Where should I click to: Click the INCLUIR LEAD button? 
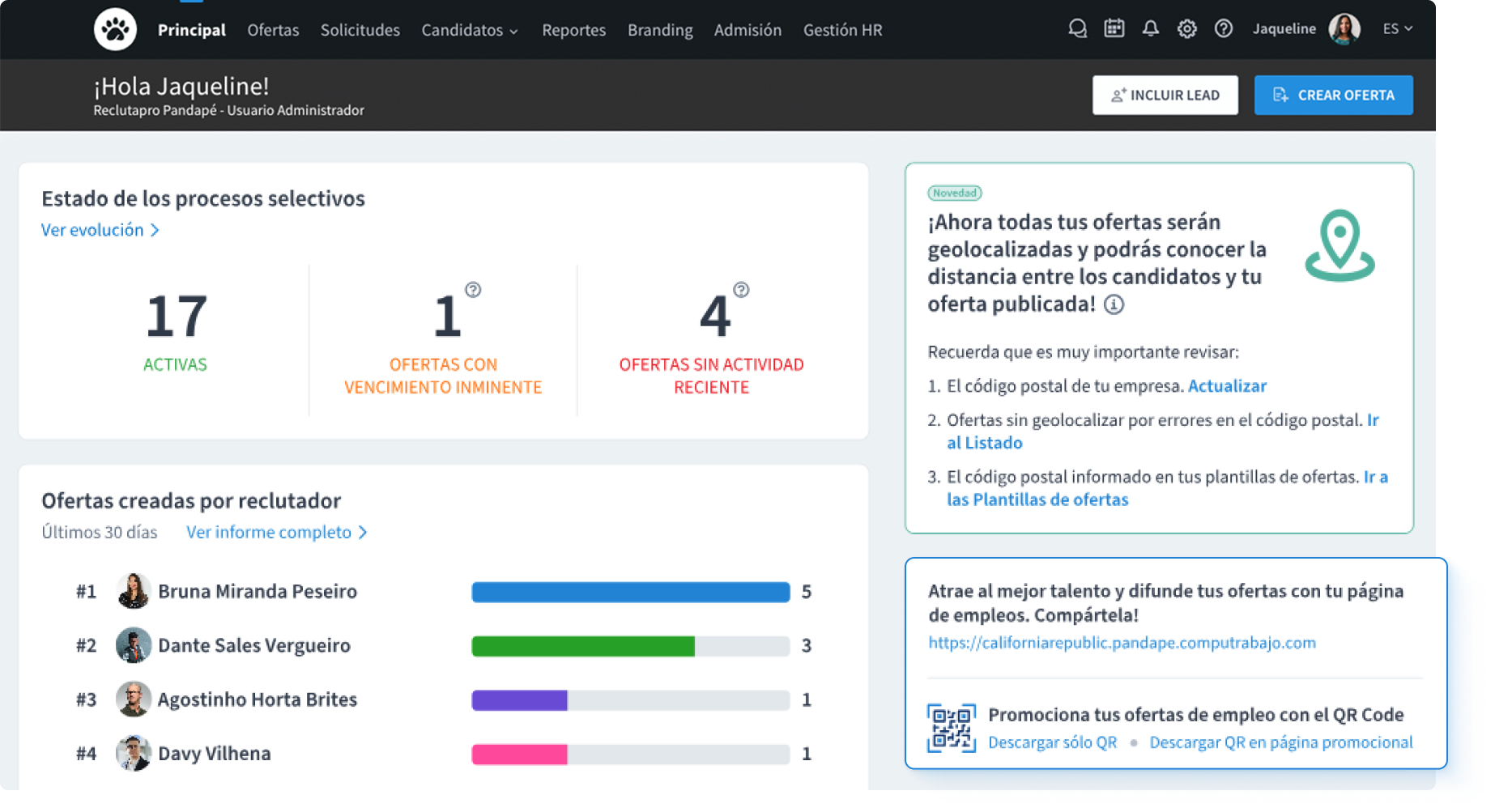[1165, 96]
